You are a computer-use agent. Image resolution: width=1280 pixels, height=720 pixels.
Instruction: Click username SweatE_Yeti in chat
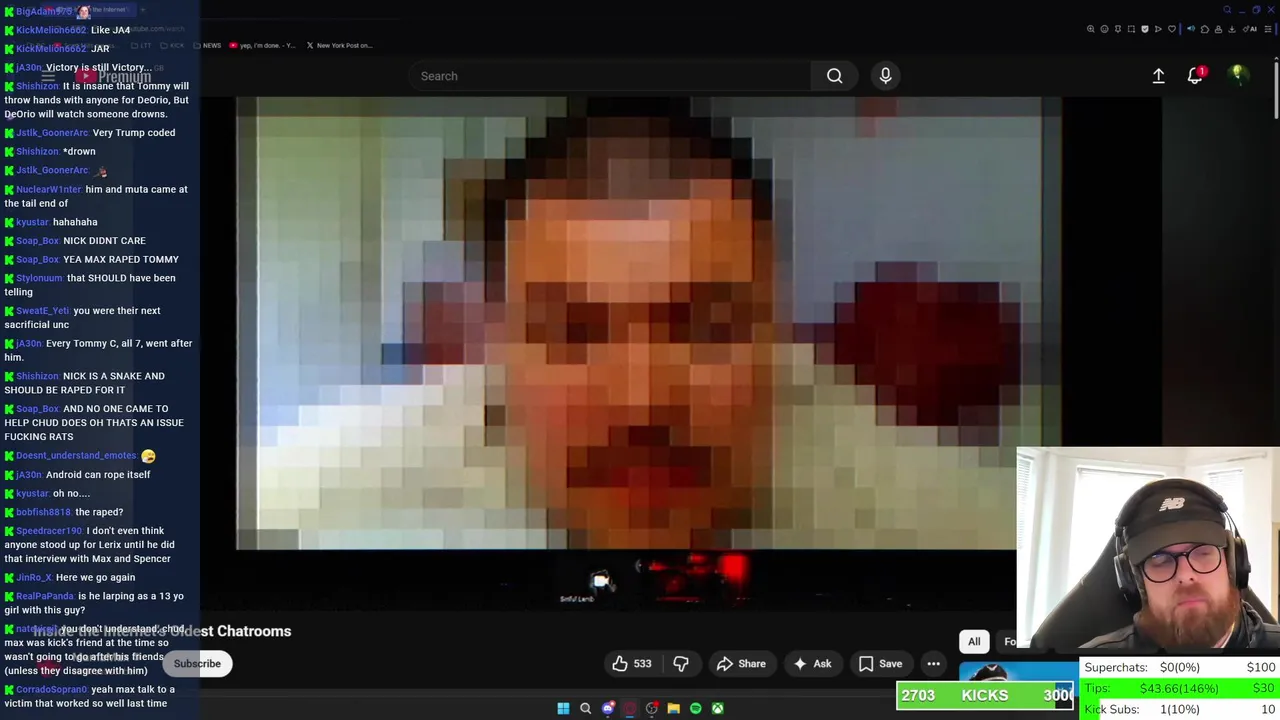42,311
